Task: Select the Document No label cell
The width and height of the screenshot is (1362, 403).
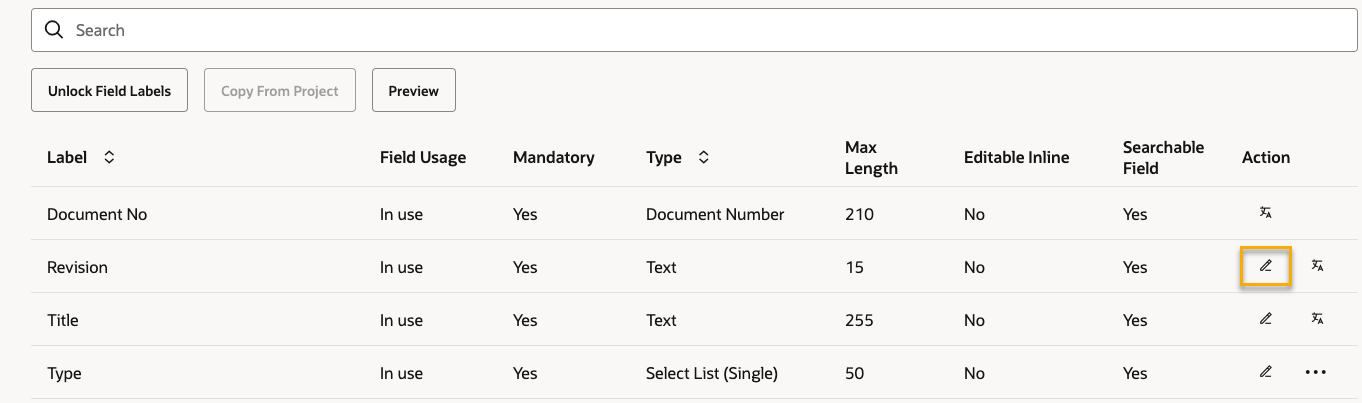Action: [x=97, y=214]
